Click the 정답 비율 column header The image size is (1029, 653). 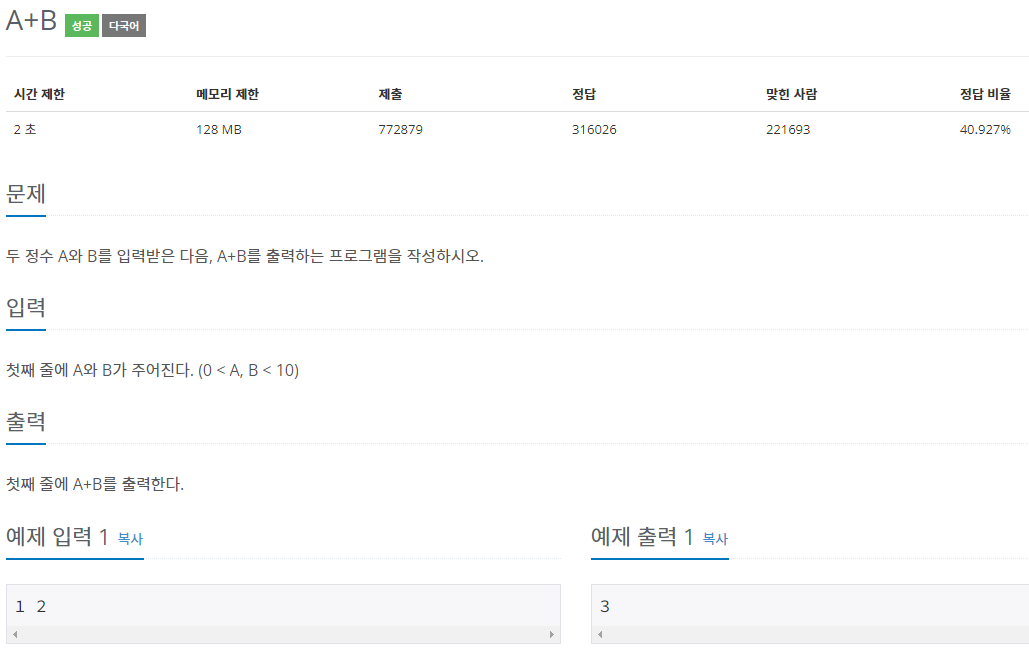[x=985, y=94]
